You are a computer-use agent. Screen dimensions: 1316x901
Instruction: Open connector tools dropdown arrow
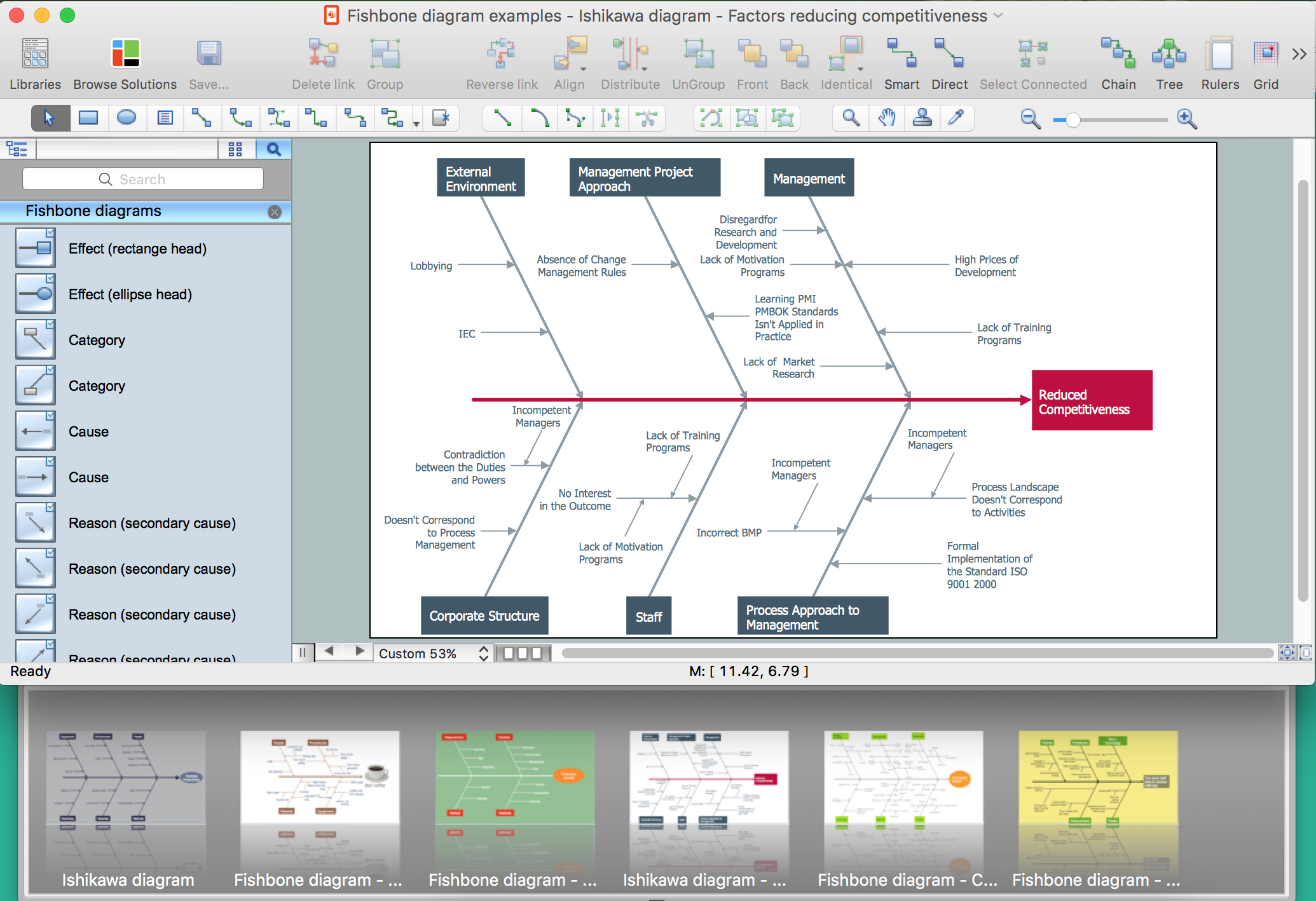tap(416, 124)
